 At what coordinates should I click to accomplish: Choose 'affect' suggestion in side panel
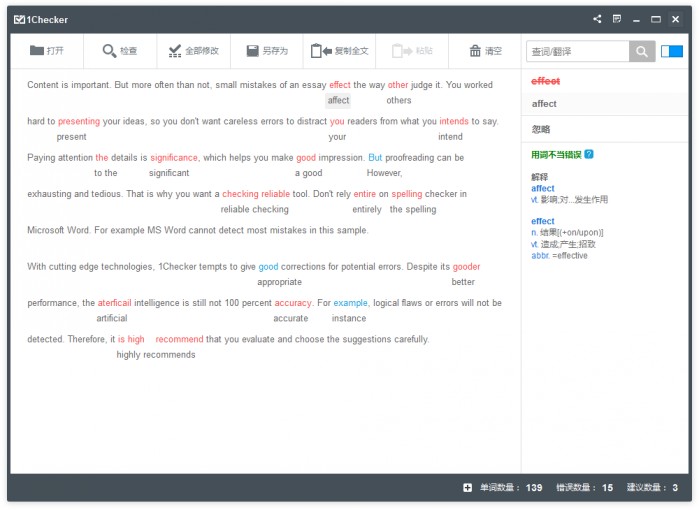point(604,104)
